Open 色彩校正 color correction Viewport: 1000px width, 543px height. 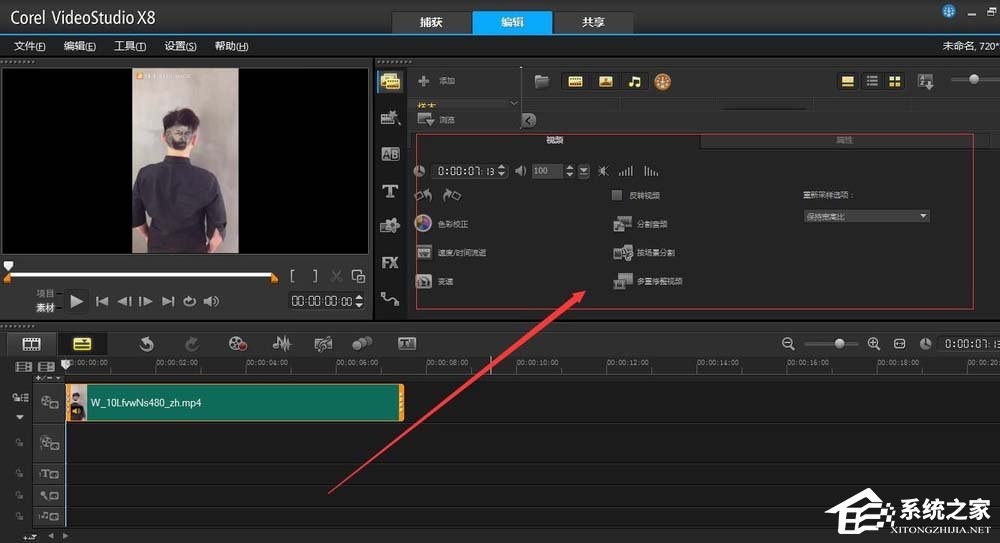(x=442, y=224)
